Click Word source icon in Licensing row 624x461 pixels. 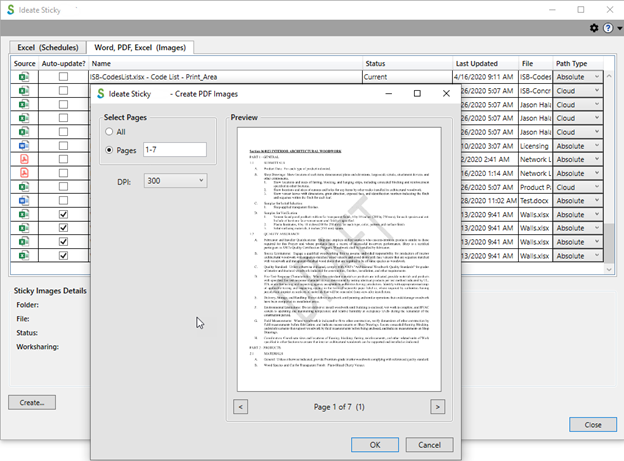tap(24, 145)
